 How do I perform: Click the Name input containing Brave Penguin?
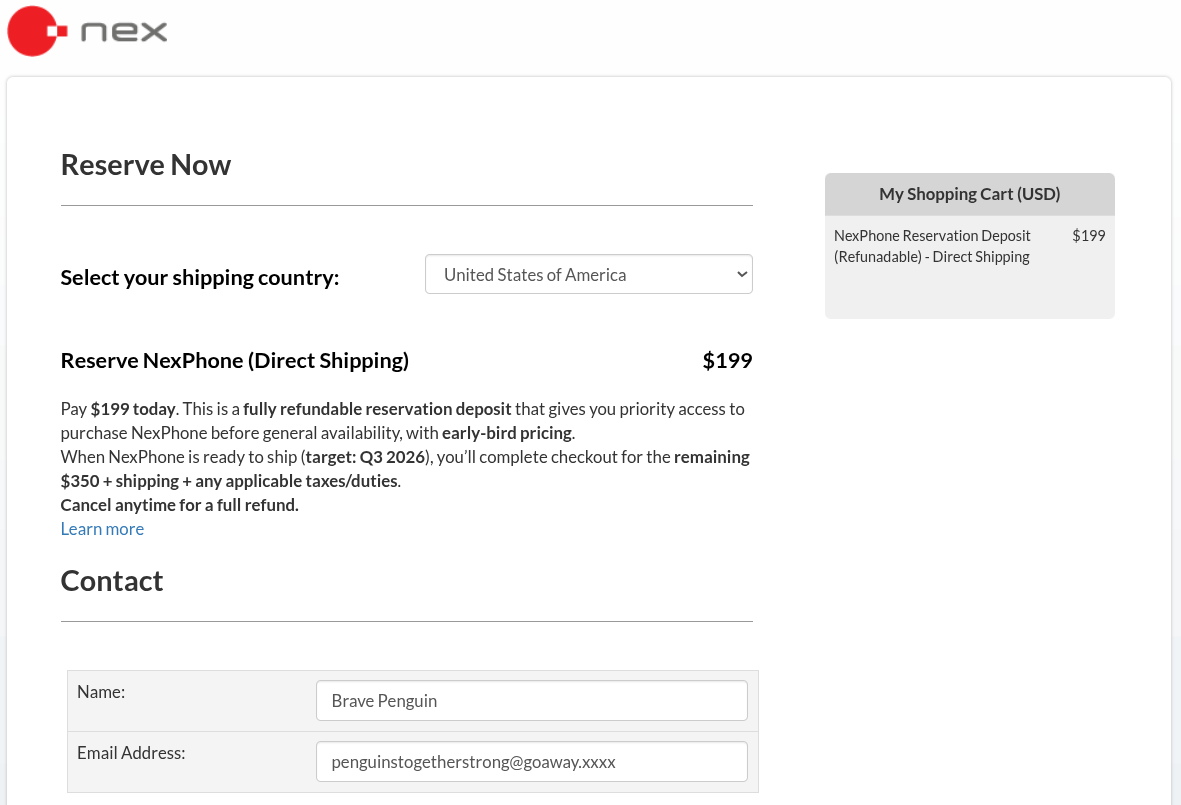click(531, 700)
